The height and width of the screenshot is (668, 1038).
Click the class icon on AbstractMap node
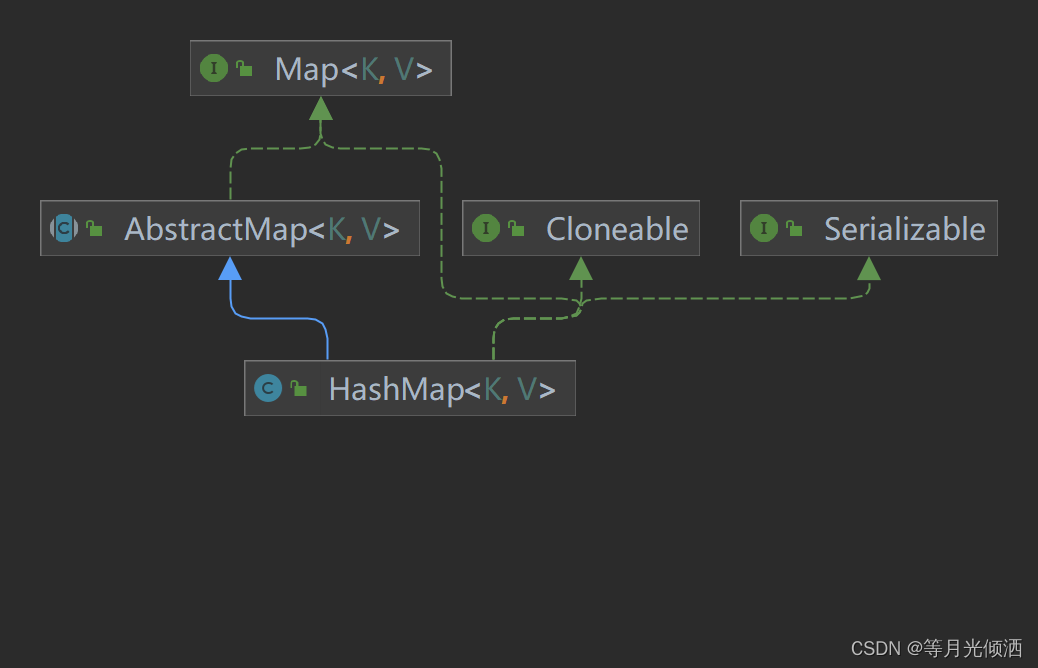(63, 228)
